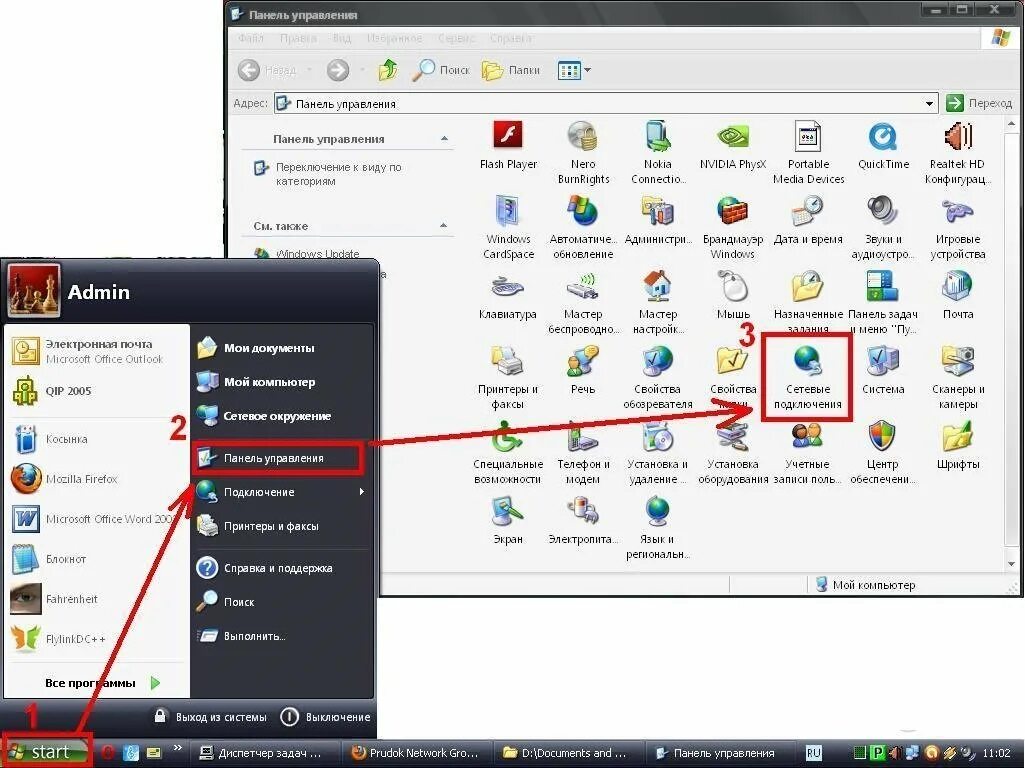Switch keyboard layout via RU indicator

pos(813,752)
